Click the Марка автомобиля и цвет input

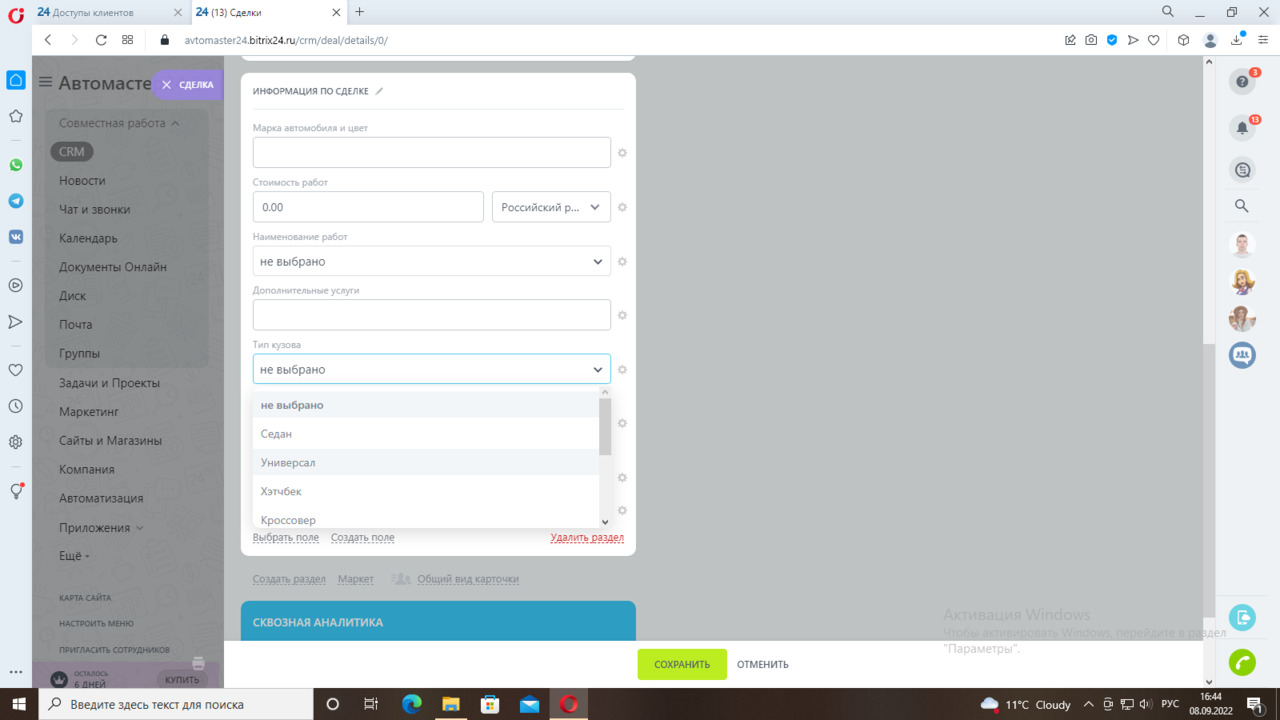[x=432, y=153]
